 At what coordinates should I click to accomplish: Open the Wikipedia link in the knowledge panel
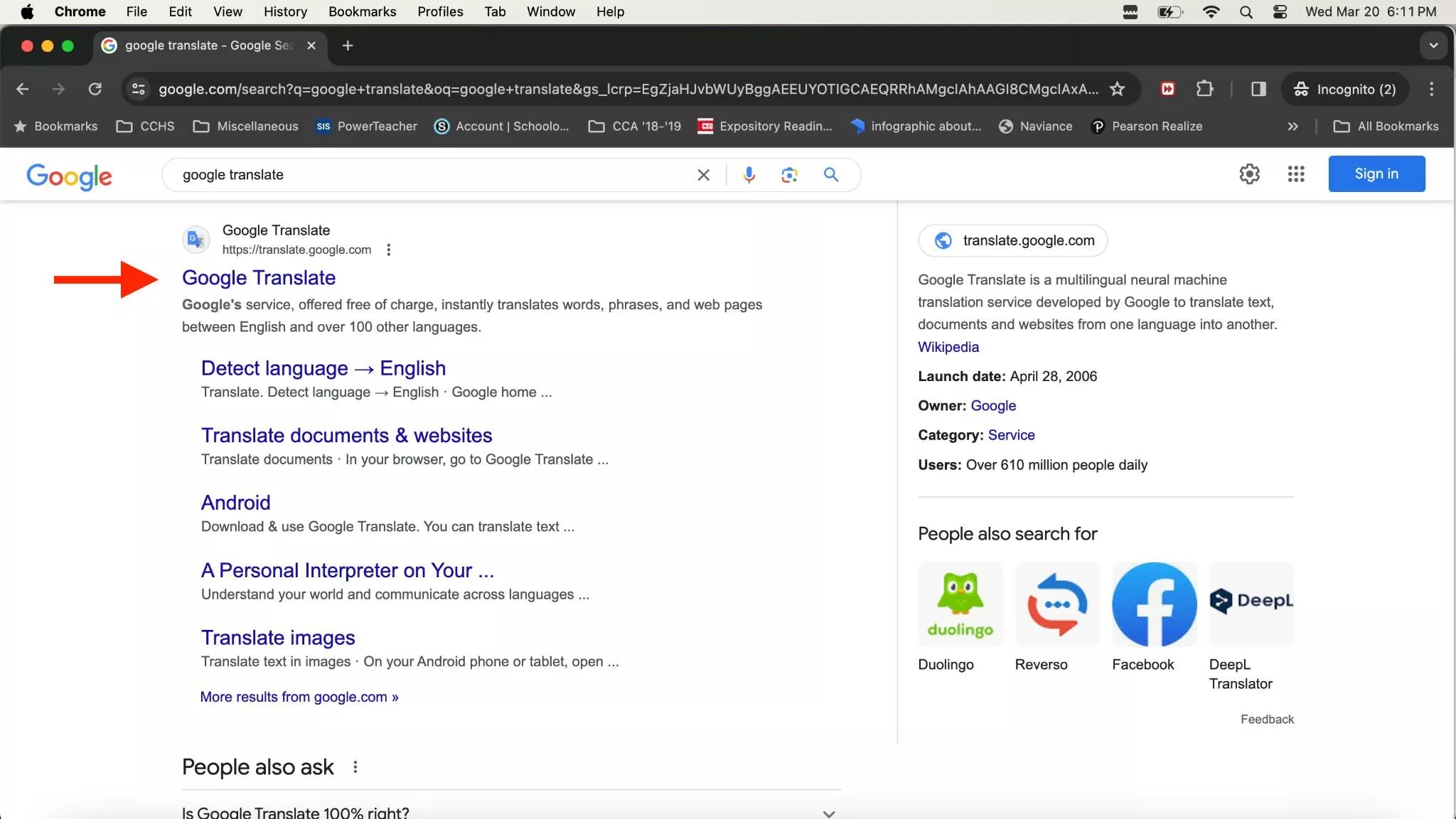pos(948,347)
